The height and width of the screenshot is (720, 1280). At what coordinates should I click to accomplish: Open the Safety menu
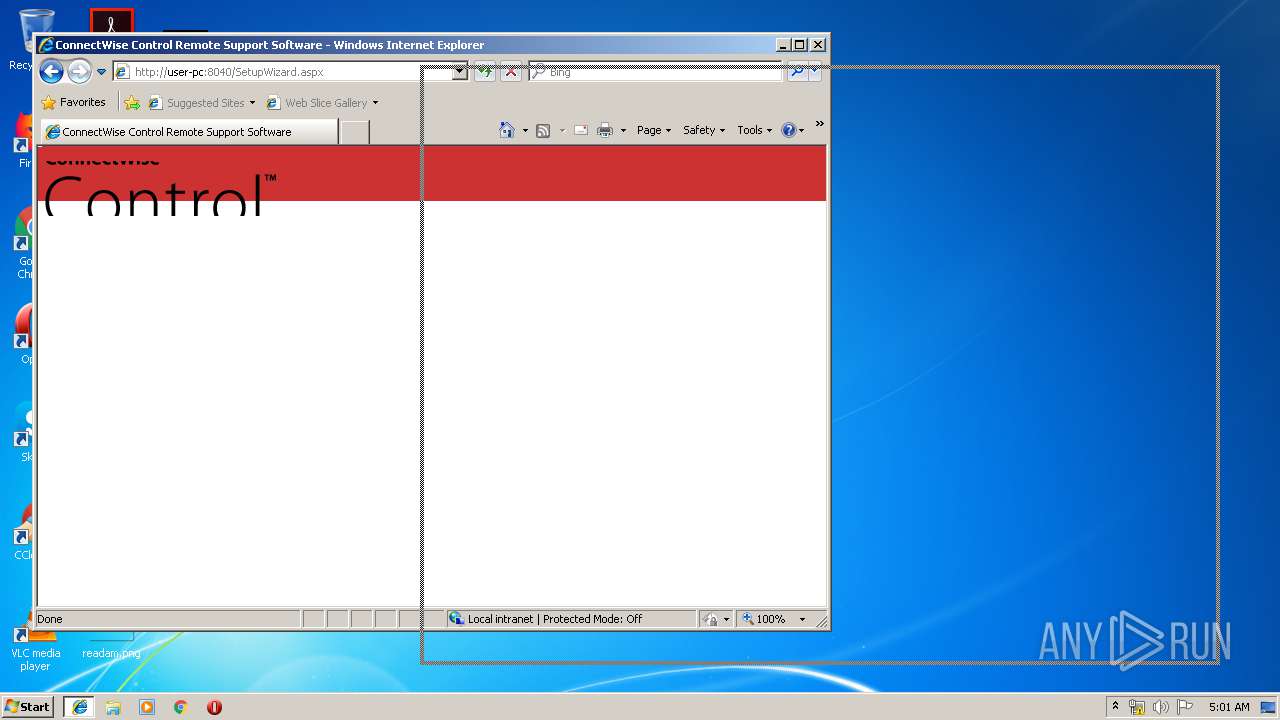(x=704, y=130)
